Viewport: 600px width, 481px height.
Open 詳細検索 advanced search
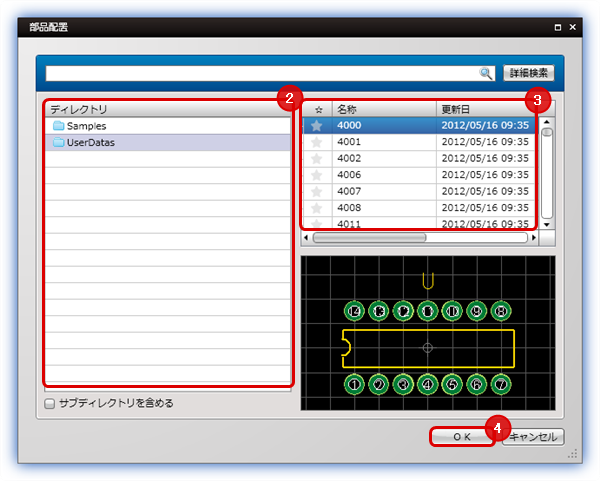pos(528,73)
